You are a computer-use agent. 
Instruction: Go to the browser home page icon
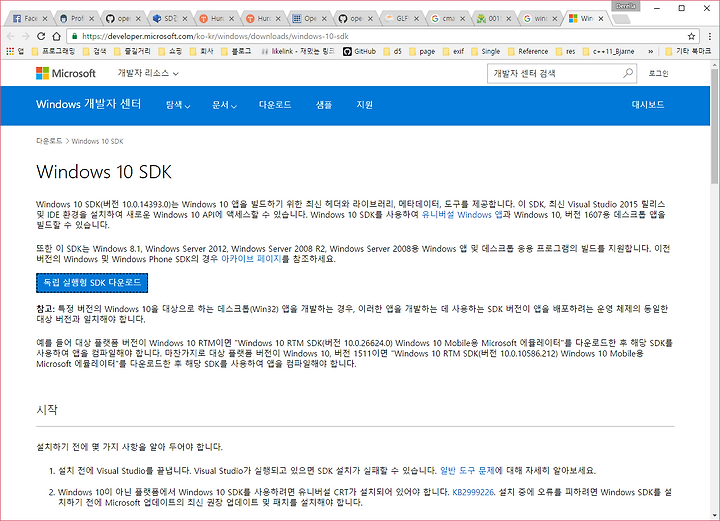[56, 36]
